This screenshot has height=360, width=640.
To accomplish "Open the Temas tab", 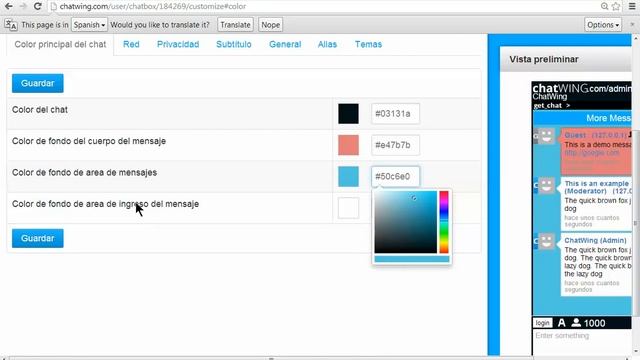I will coord(368,44).
